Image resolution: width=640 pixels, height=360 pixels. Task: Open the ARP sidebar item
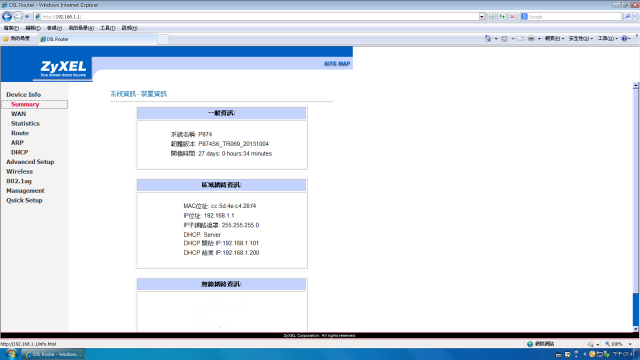(x=17, y=143)
